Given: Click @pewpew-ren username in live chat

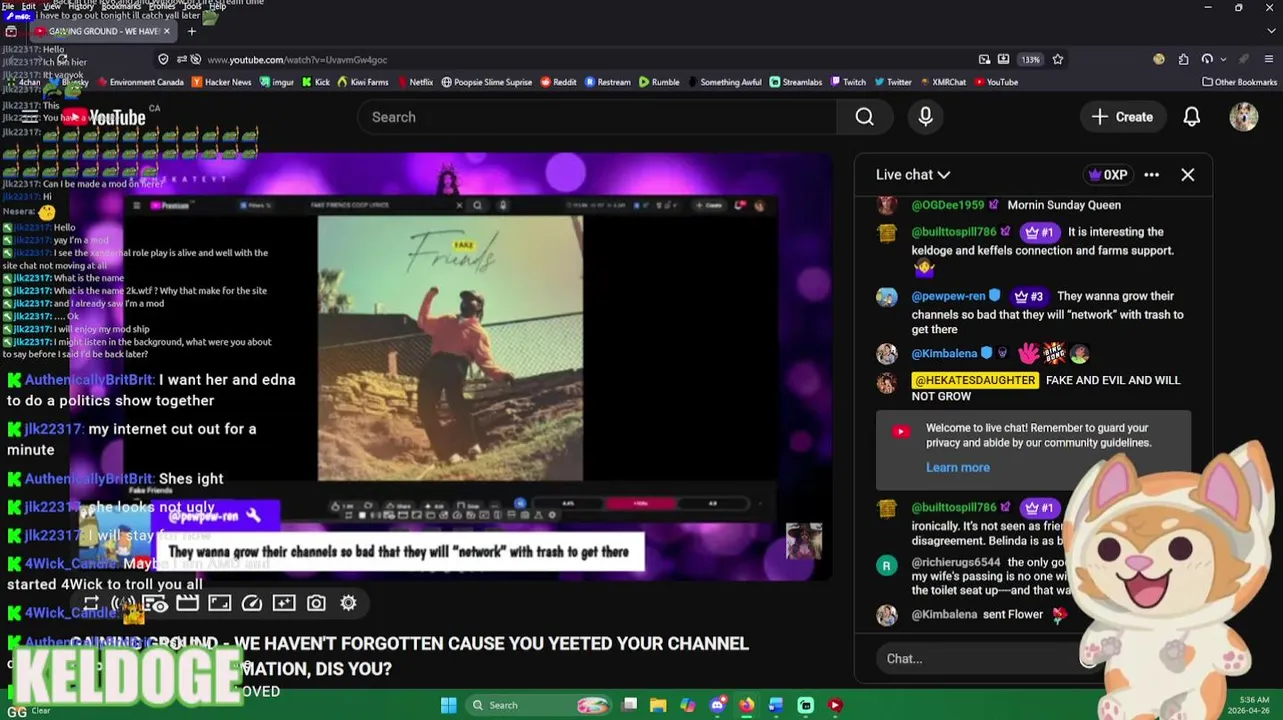Looking at the screenshot, I should click(x=949, y=296).
